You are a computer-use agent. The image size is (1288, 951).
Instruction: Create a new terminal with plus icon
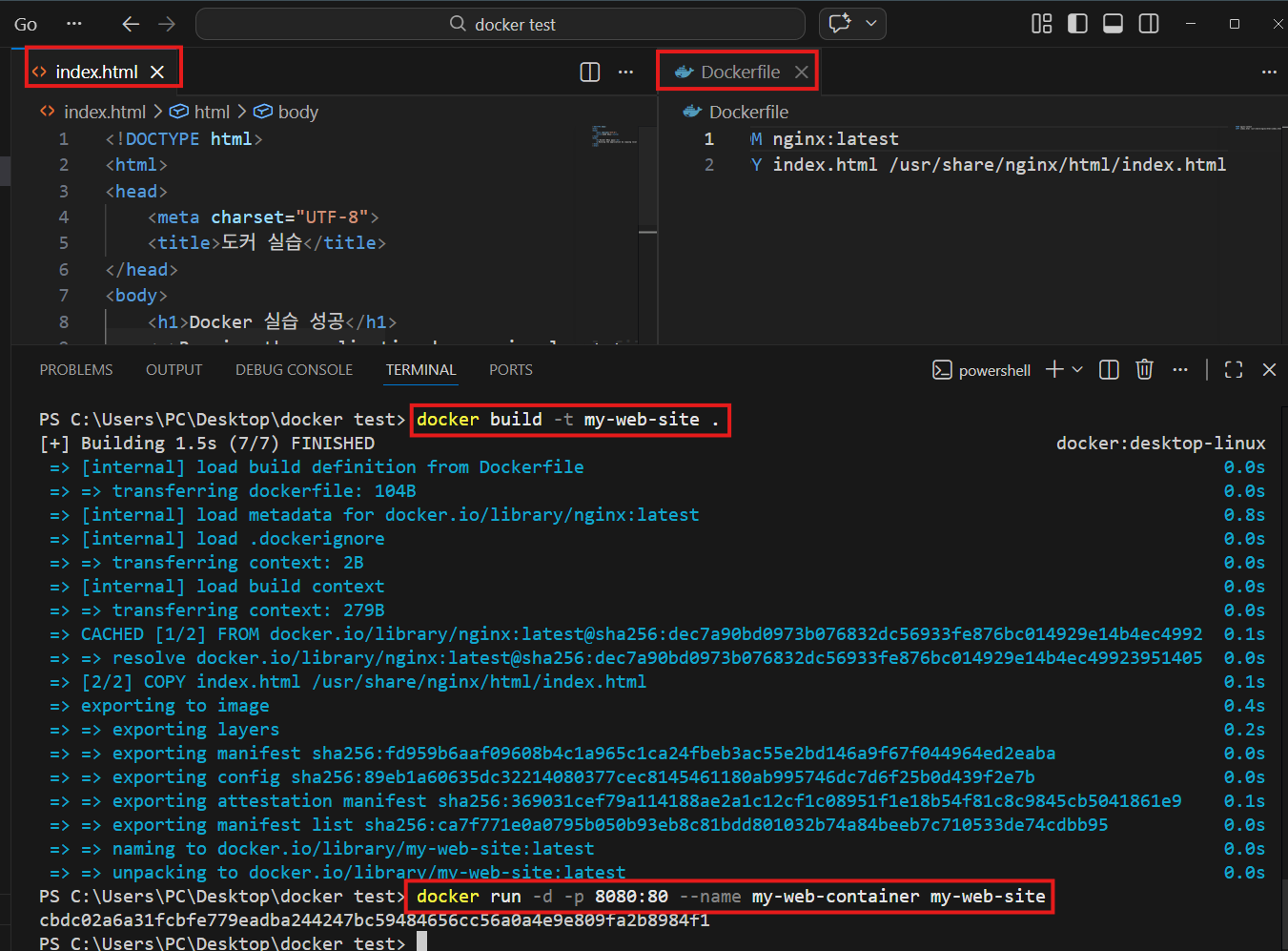click(1054, 369)
